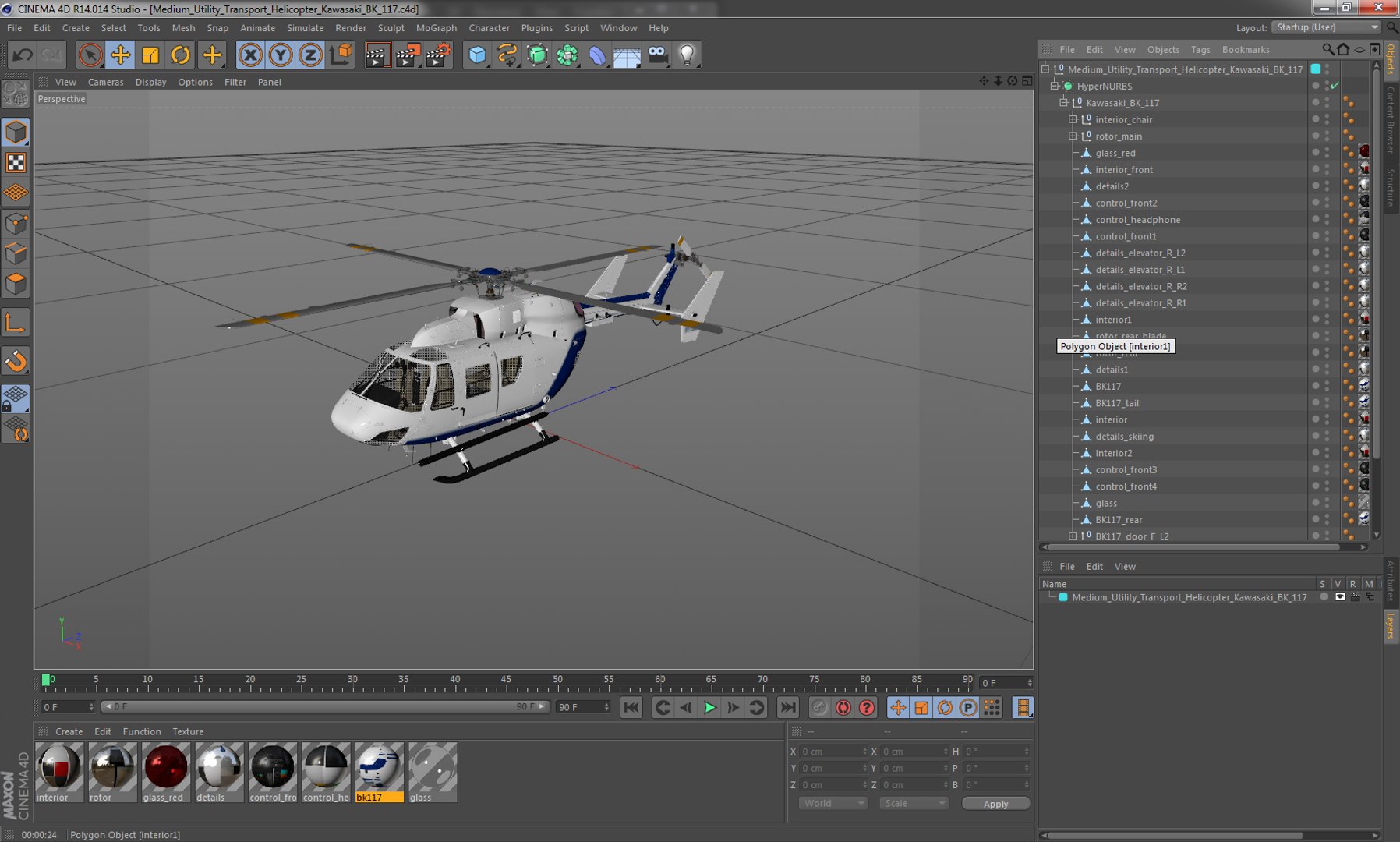This screenshot has width=1400, height=842.
Task: Toggle Y axis lock
Action: click(x=280, y=55)
